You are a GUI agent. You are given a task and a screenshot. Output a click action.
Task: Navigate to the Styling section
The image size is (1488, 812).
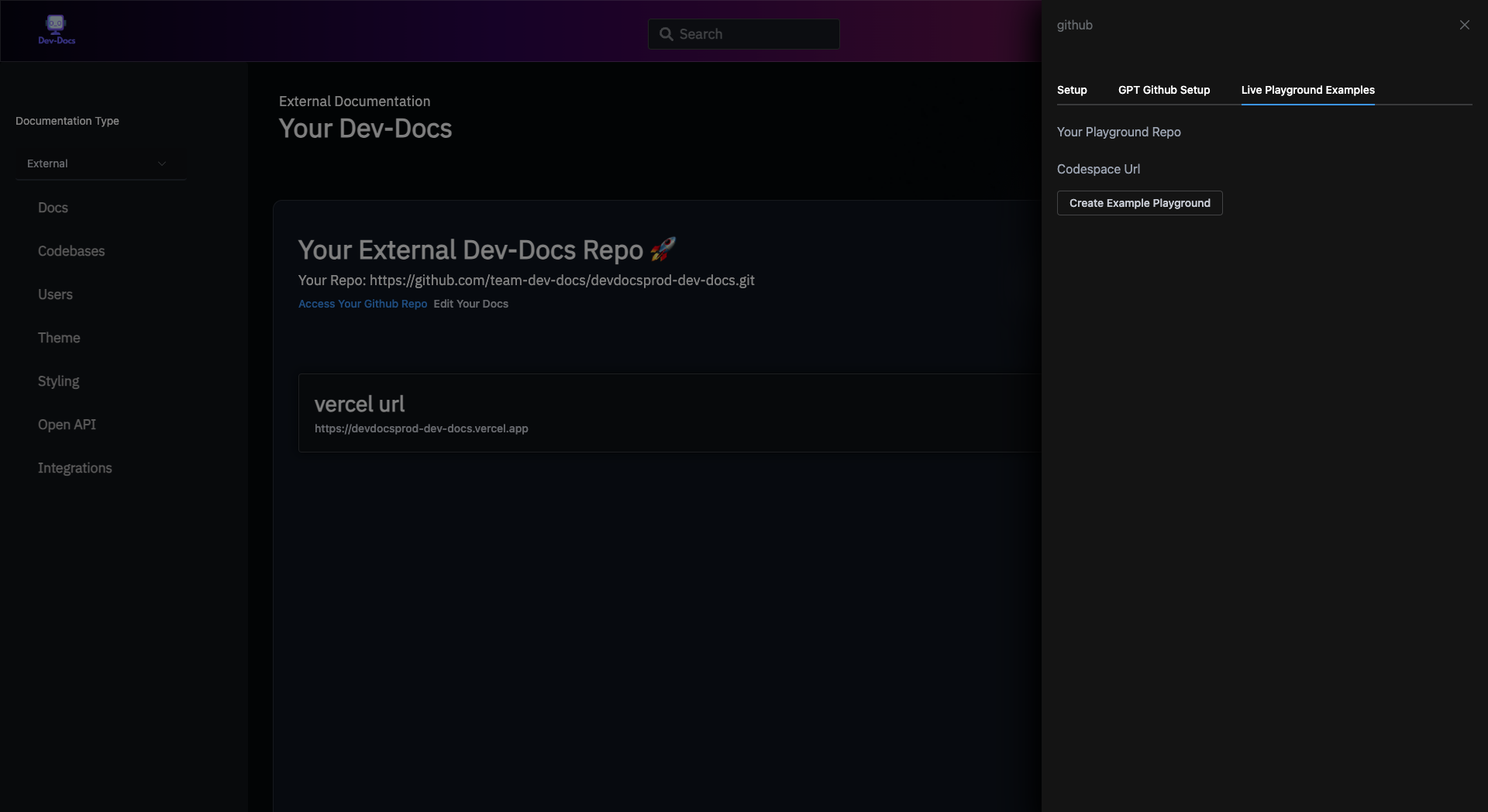(x=59, y=381)
